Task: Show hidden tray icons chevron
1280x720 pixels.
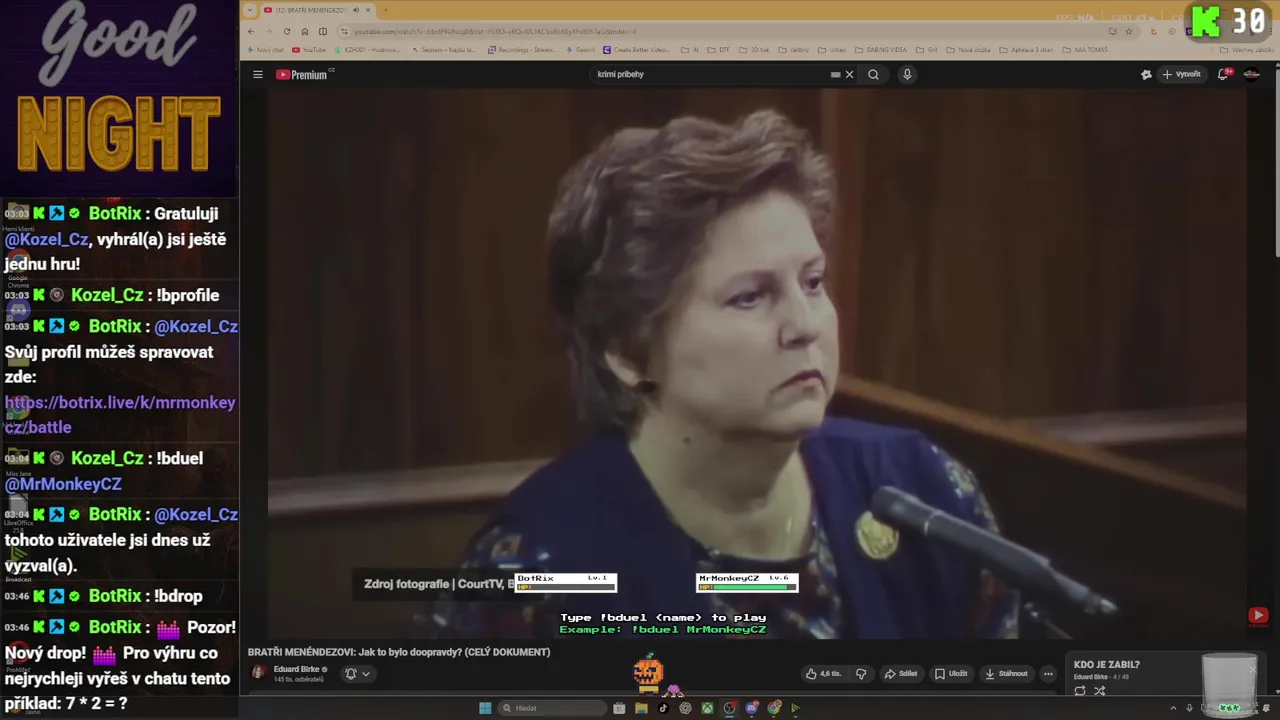Action: tap(1173, 708)
